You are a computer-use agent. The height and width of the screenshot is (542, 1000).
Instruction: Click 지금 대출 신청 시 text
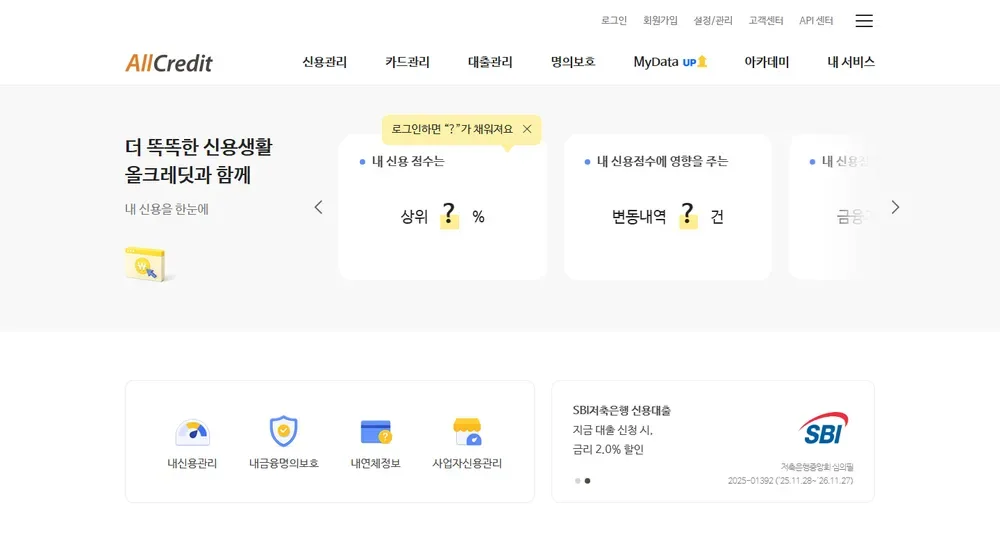tap(612, 430)
